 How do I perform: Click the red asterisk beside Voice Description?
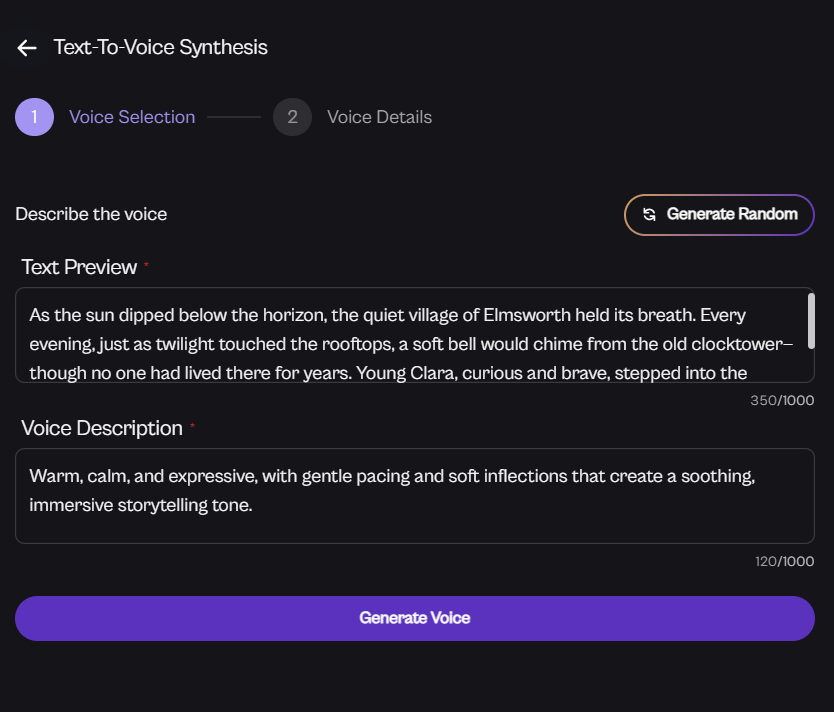pyautogui.click(x=192, y=426)
